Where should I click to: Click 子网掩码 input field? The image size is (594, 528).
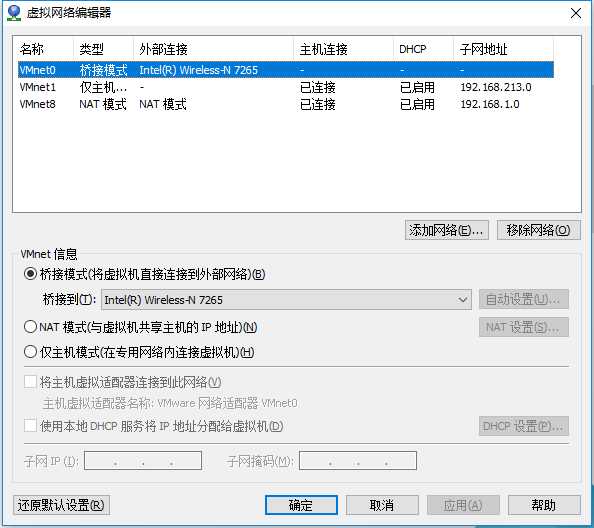(x=358, y=461)
